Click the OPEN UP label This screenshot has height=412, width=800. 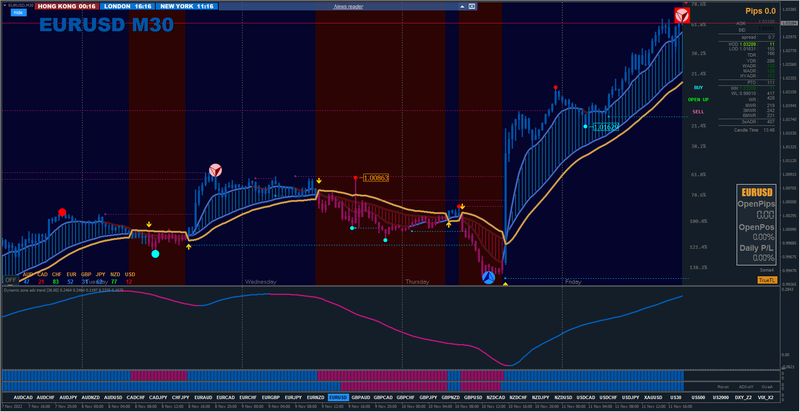(x=698, y=99)
